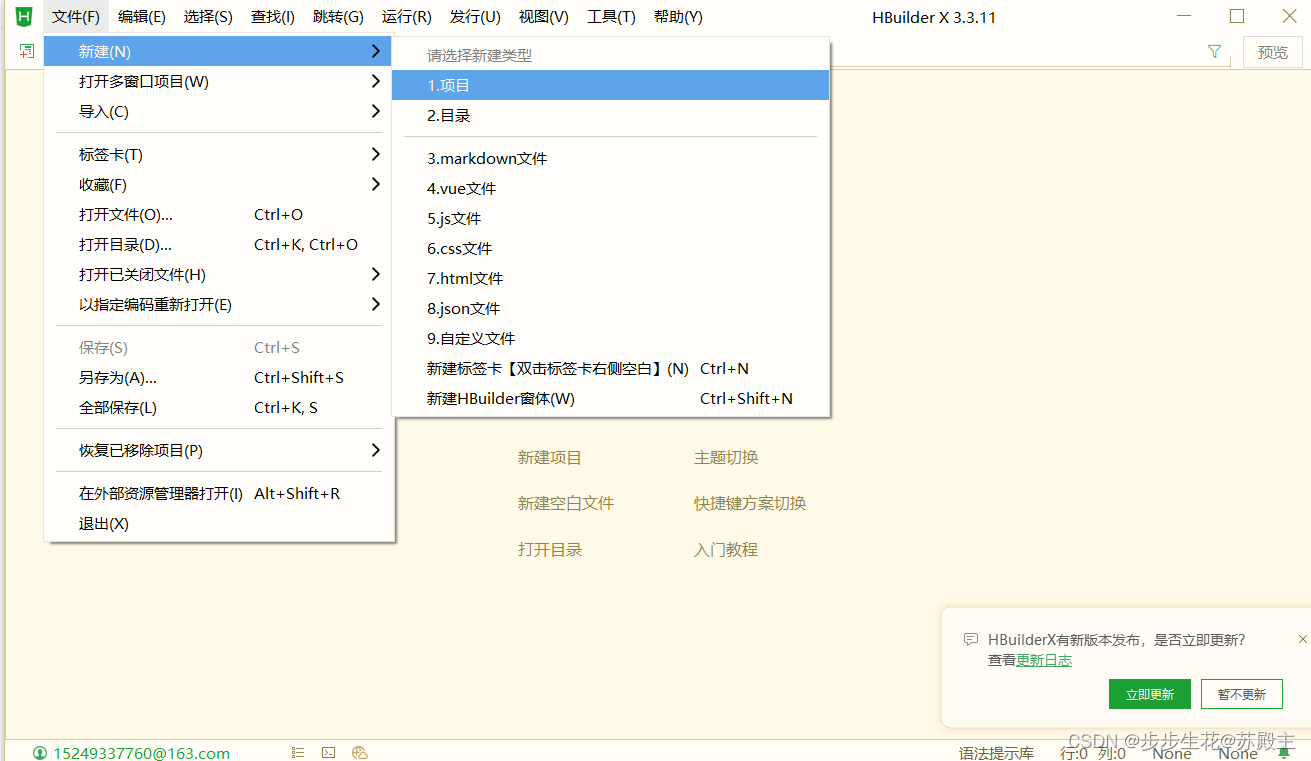Open the 发行(U) menu
This screenshot has width=1311, height=761.
475,17
